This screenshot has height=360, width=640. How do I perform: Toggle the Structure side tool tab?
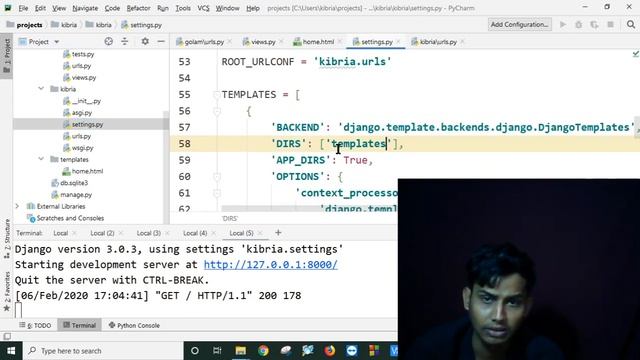click(x=7, y=239)
